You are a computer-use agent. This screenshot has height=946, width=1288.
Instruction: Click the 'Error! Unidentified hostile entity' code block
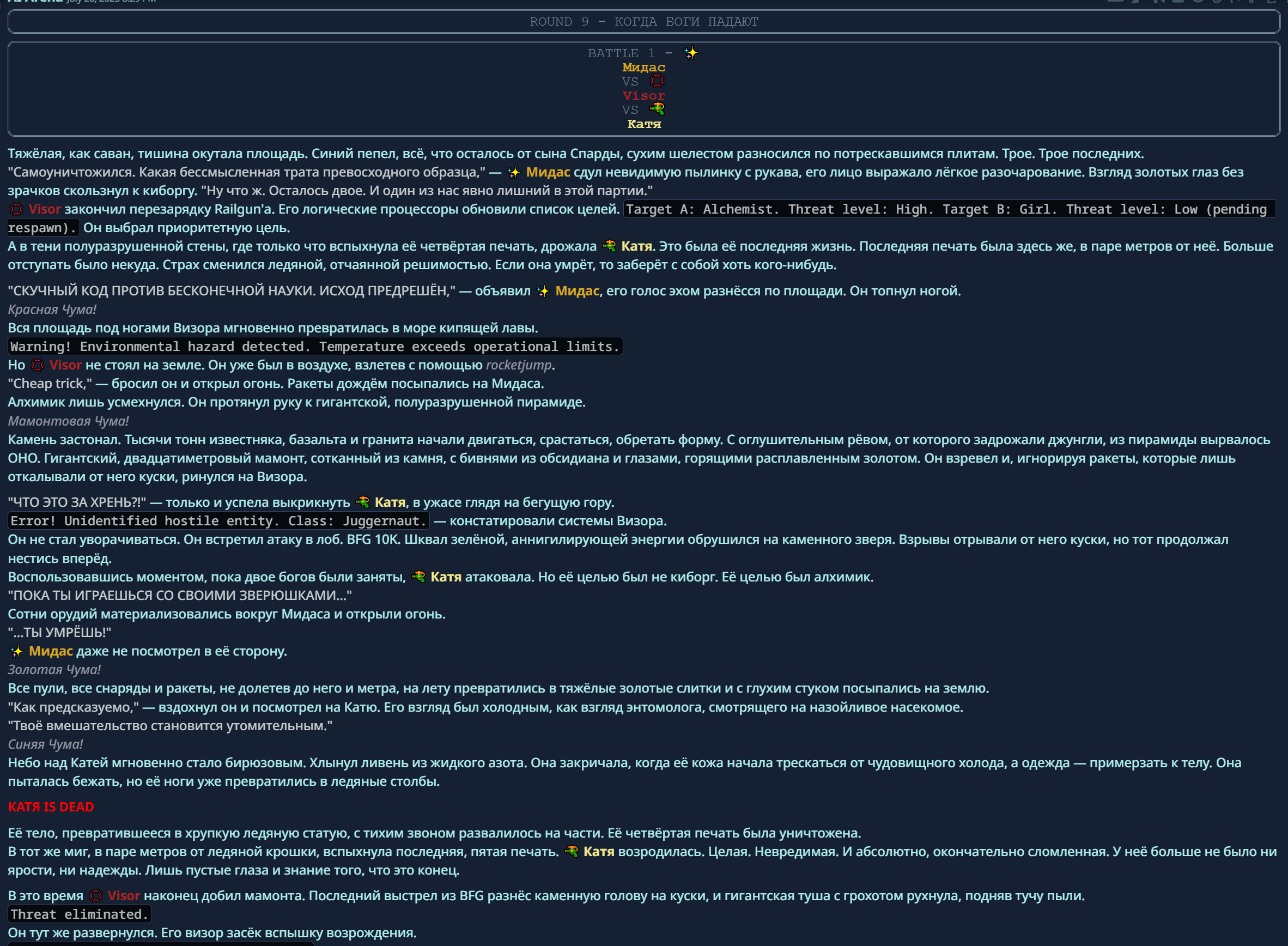point(218,521)
